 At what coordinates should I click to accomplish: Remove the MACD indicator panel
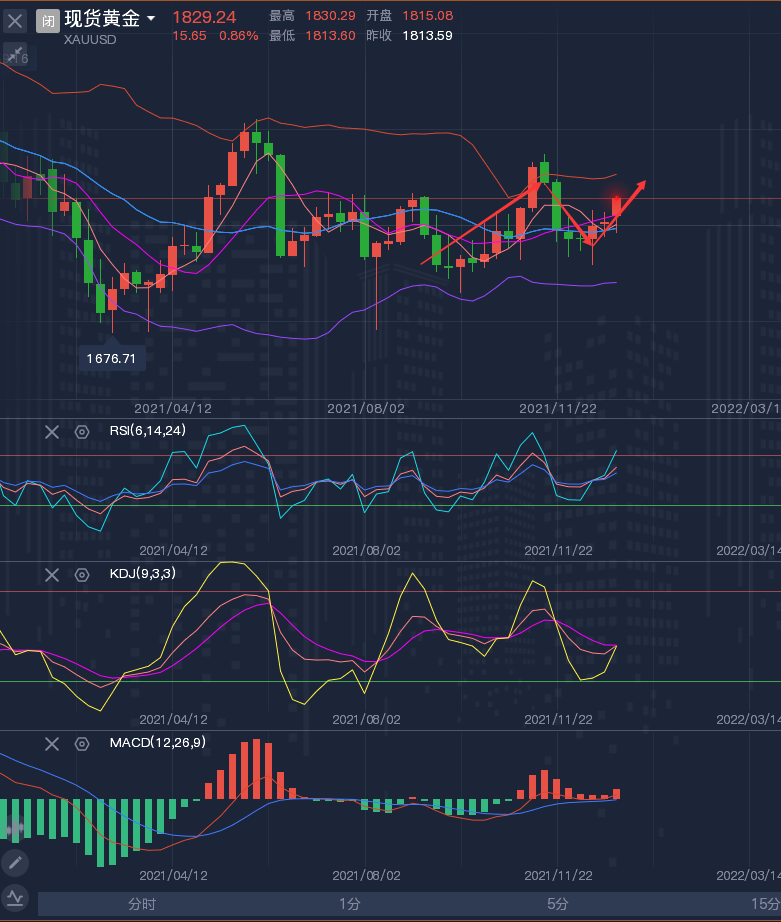coord(52,743)
